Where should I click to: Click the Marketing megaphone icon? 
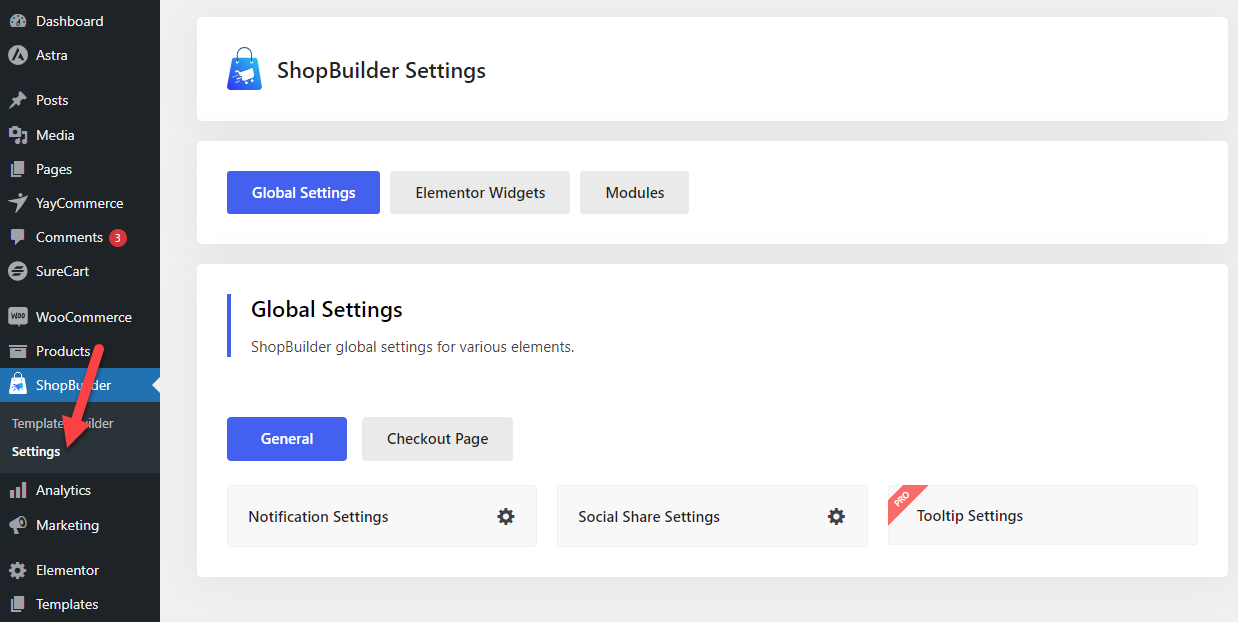17,525
